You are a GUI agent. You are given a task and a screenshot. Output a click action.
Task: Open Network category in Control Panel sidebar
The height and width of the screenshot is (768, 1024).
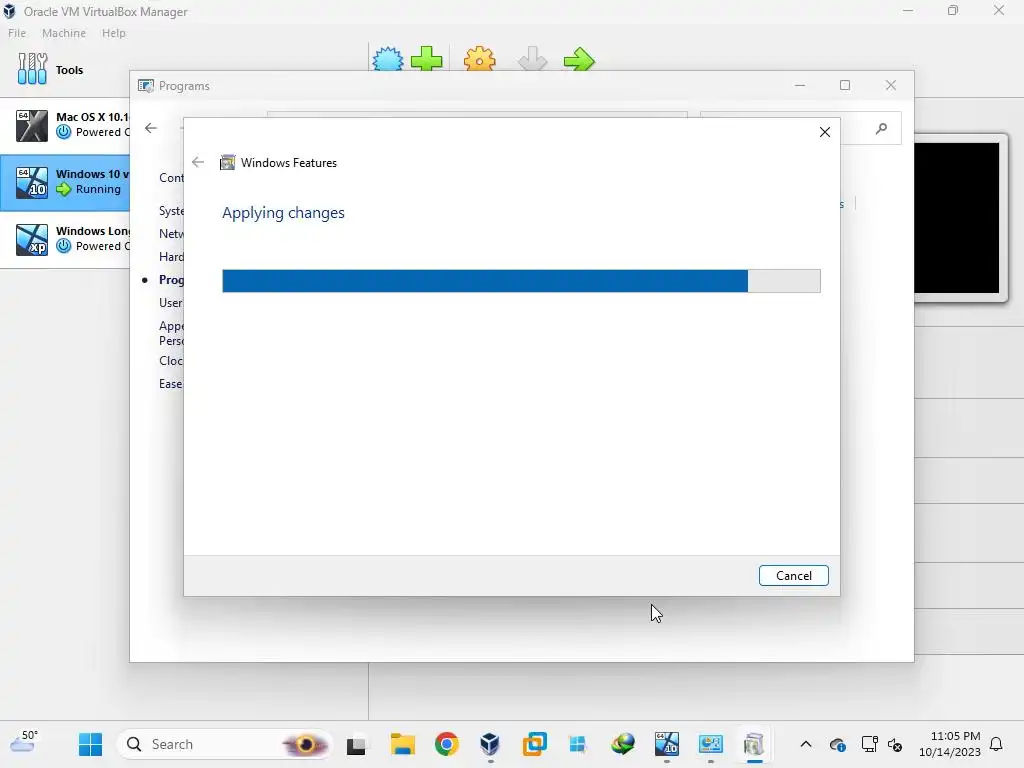(x=171, y=234)
